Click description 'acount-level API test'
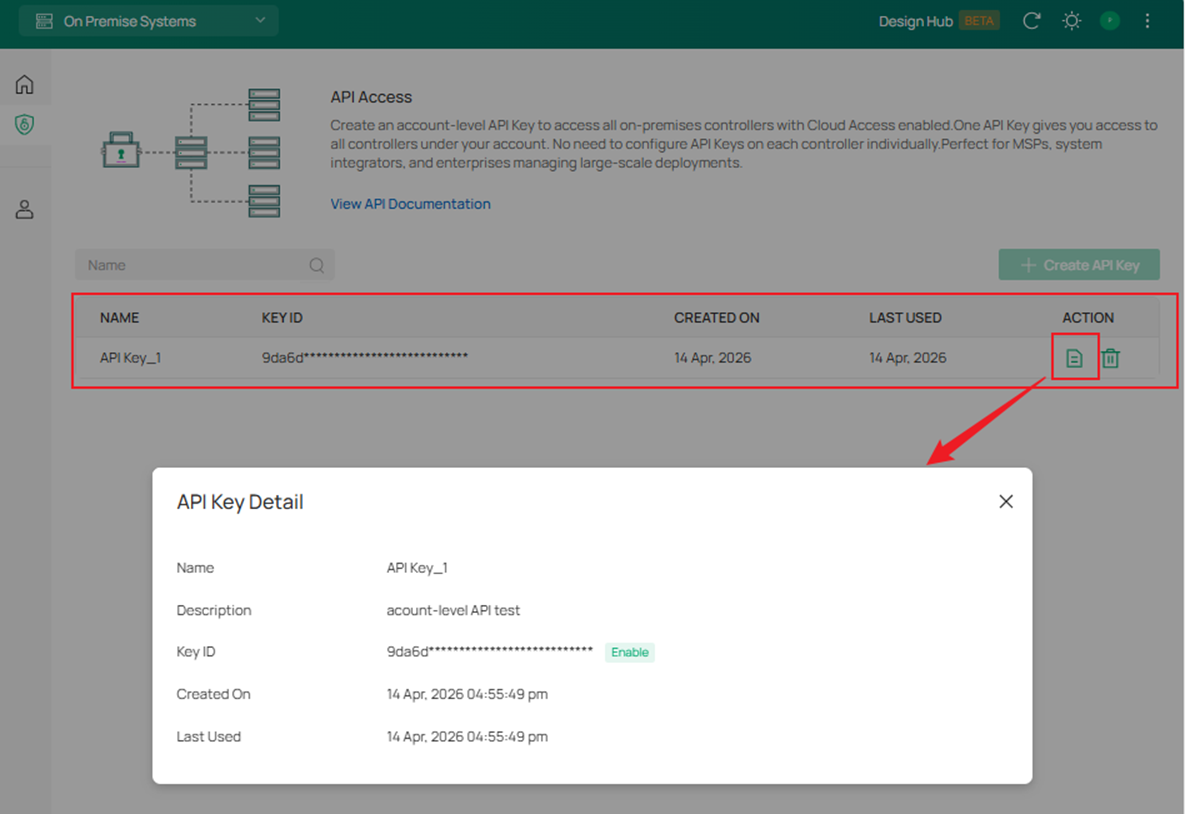Viewport: 1185px width, 814px height. 453,610
